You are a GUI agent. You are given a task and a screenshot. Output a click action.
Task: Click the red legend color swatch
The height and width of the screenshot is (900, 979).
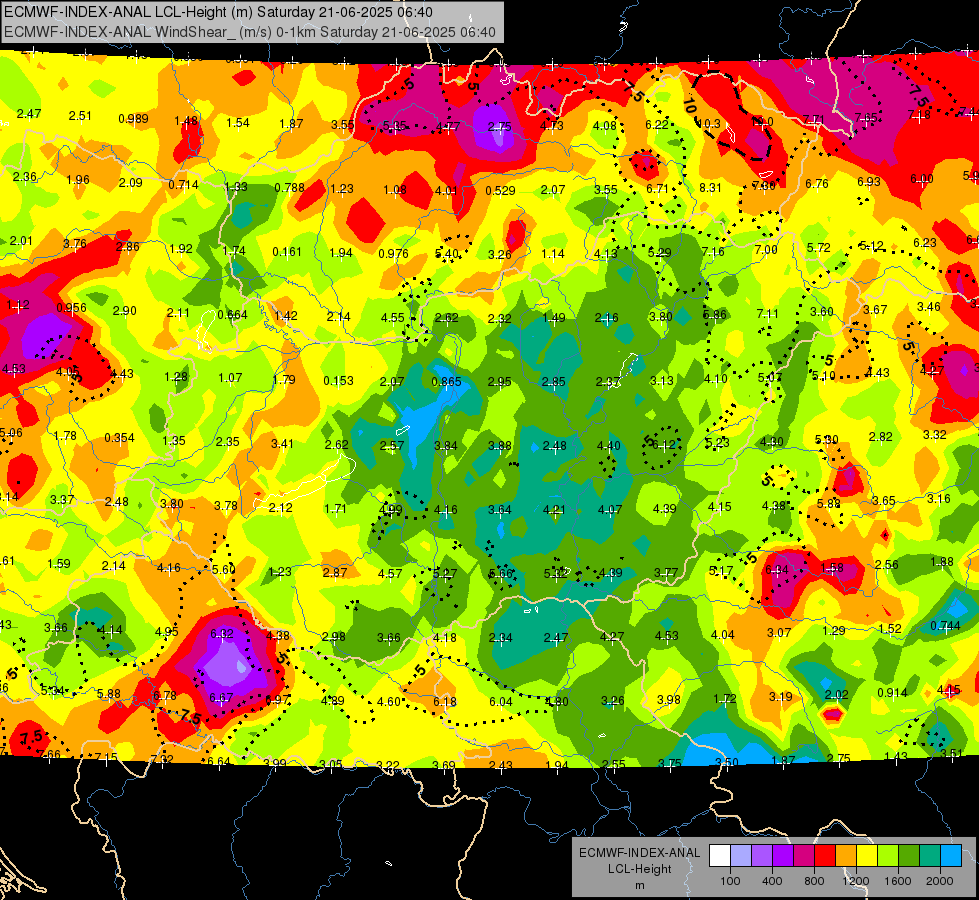point(825,856)
